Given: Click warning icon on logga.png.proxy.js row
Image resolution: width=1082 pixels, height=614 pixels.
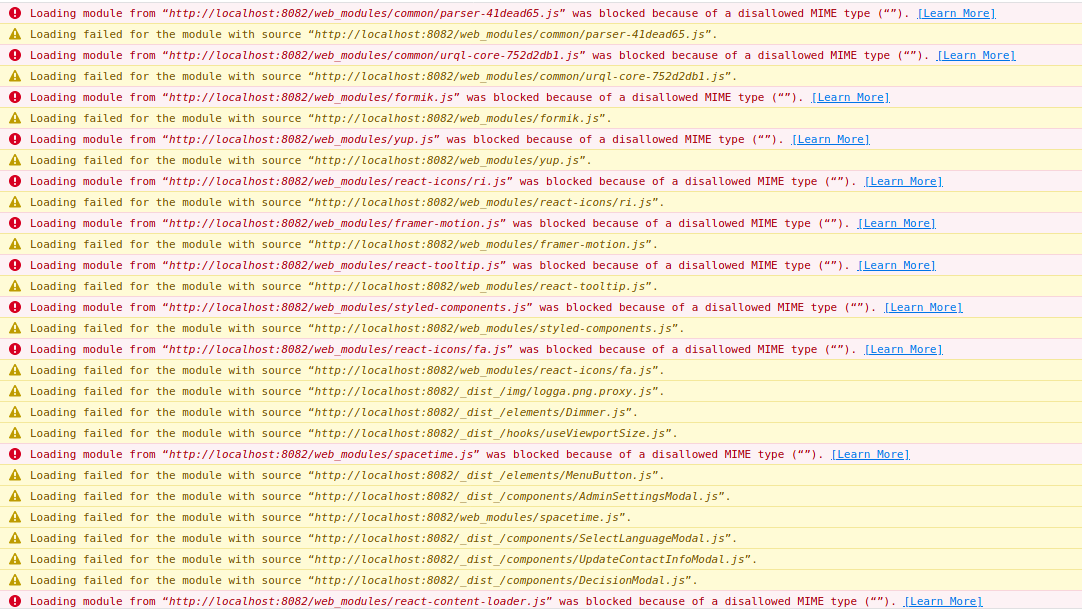Looking at the screenshot, I should [15, 391].
